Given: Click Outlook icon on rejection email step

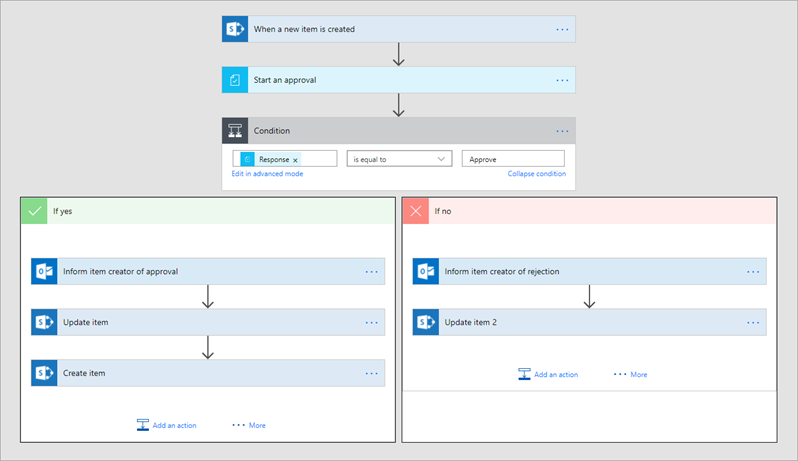Looking at the screenshot, I should (x=426, y=271).
